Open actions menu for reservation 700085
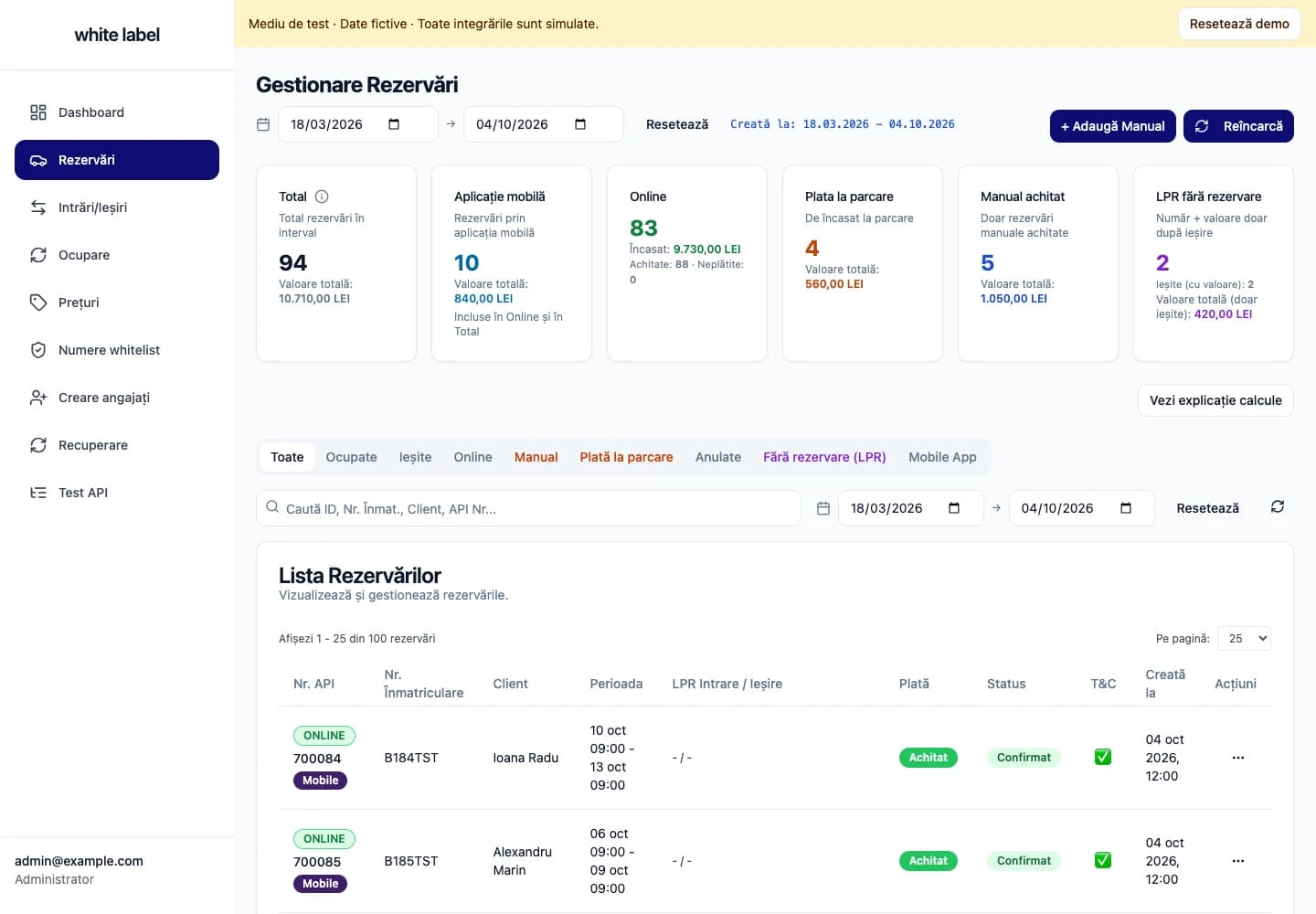Viewport: 1316px width, 914px height. (x=1238, y=861)
